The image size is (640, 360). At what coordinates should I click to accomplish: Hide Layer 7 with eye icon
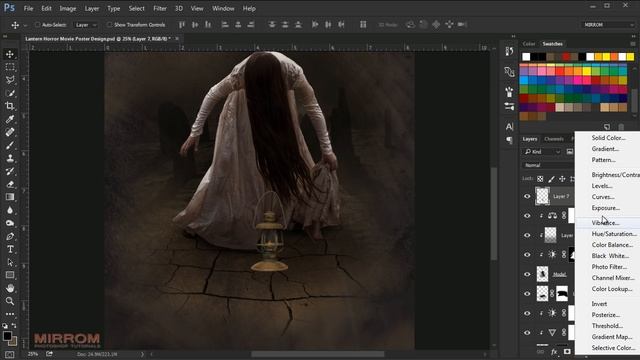coord(527,196)
